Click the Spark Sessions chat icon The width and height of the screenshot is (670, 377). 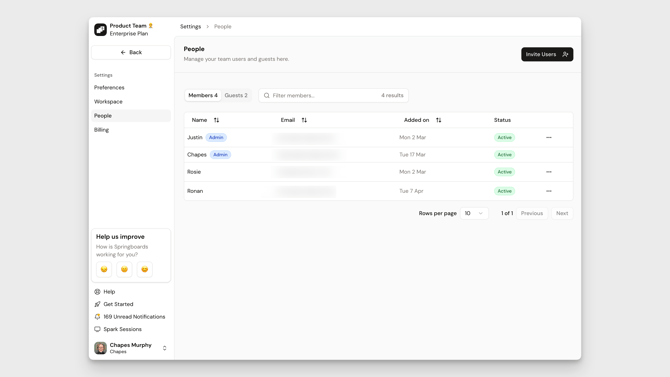[97, 329]
